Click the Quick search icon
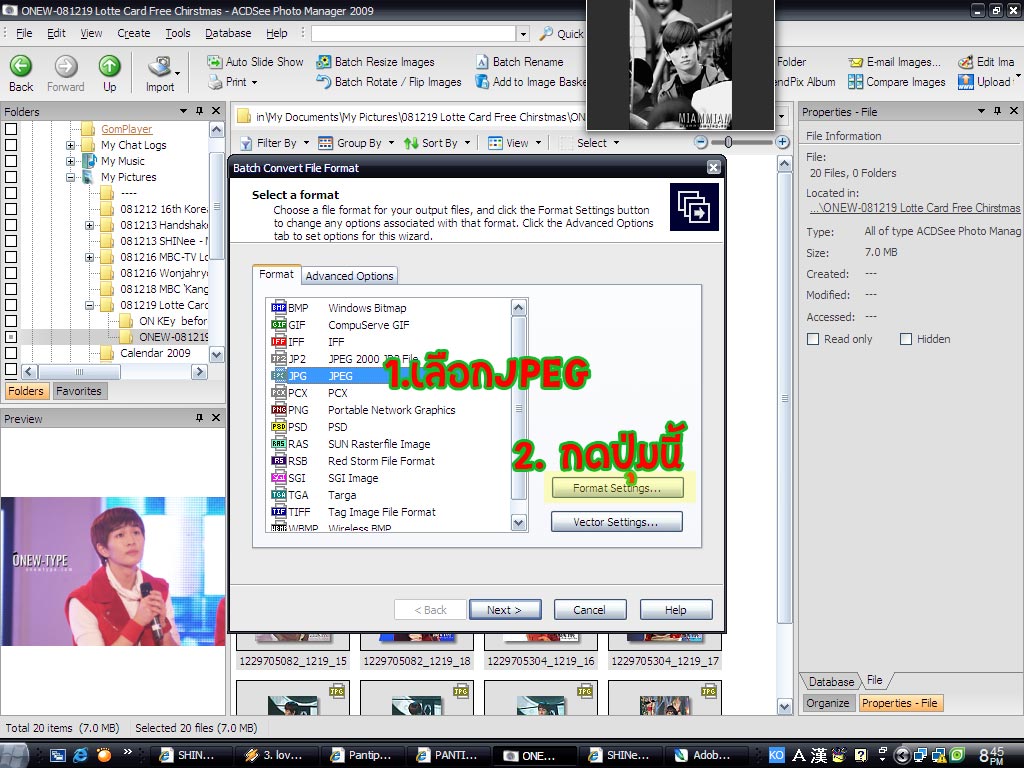This screenshot has height=768, width=1024. 546,33
